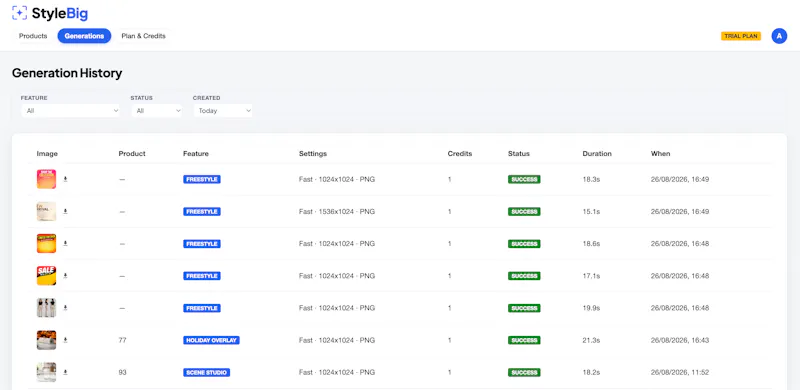
Task: Download the Scene Studio generation image
Action: click(65, 372)
